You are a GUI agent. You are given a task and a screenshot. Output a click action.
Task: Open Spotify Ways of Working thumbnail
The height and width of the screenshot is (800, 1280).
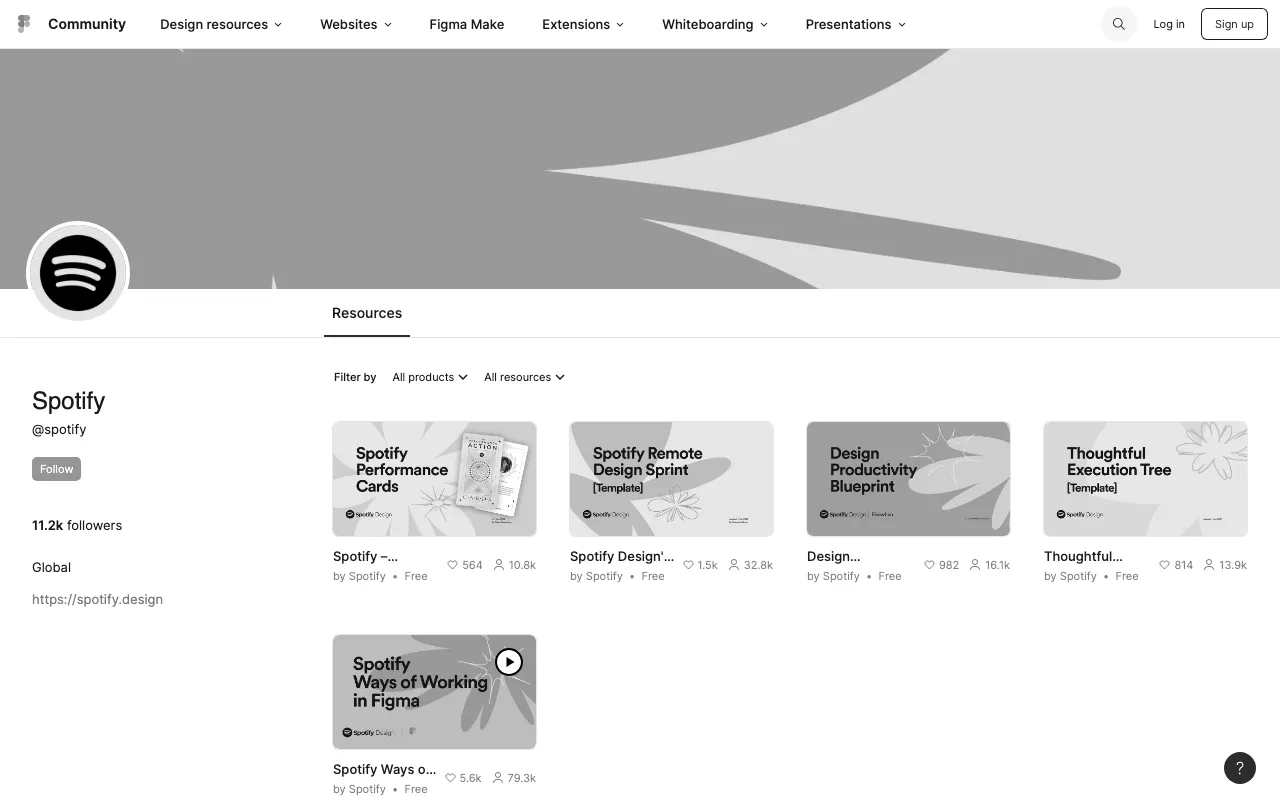click(434, 692)
